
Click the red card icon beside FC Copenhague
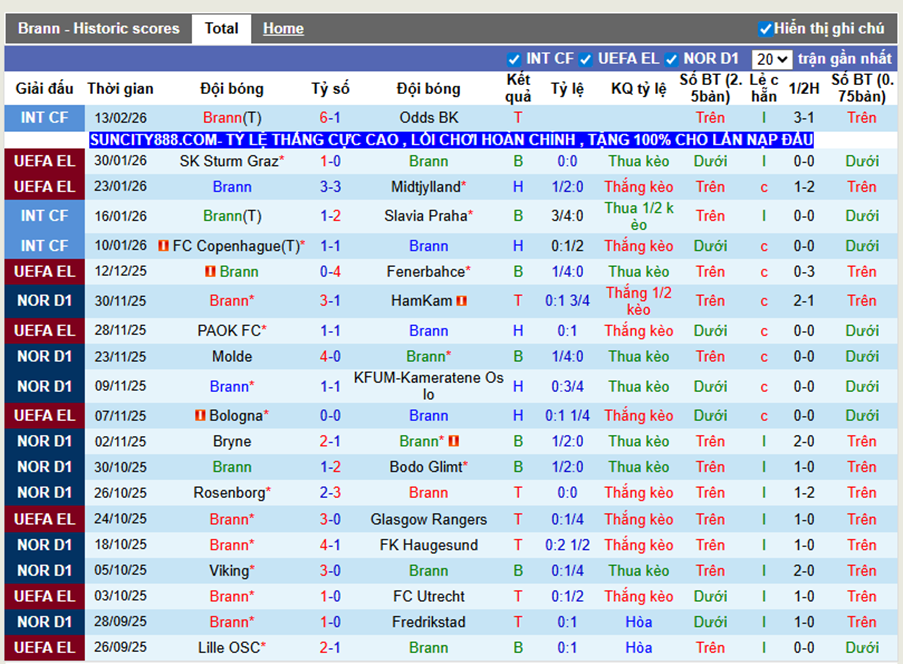[x=164, y=246]
